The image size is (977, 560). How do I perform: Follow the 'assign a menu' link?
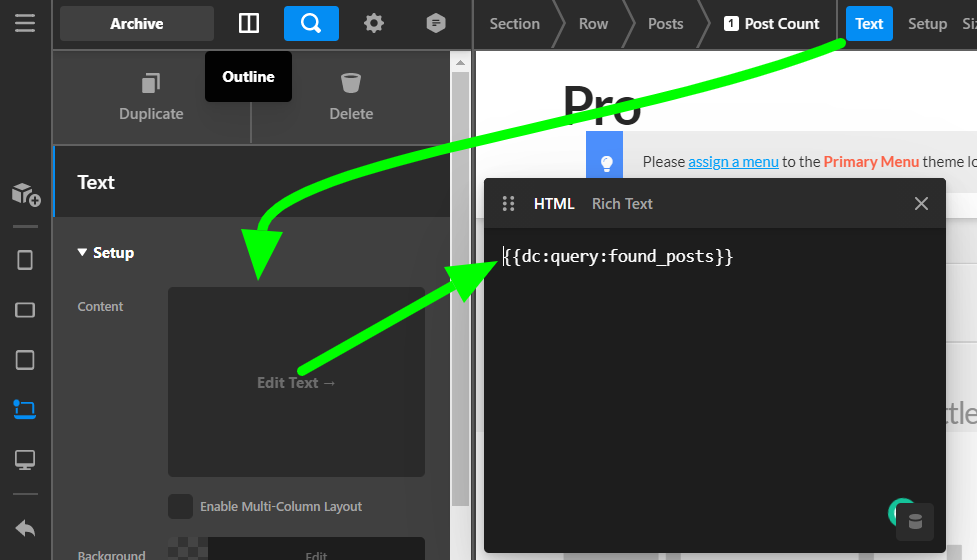[733, 161]
